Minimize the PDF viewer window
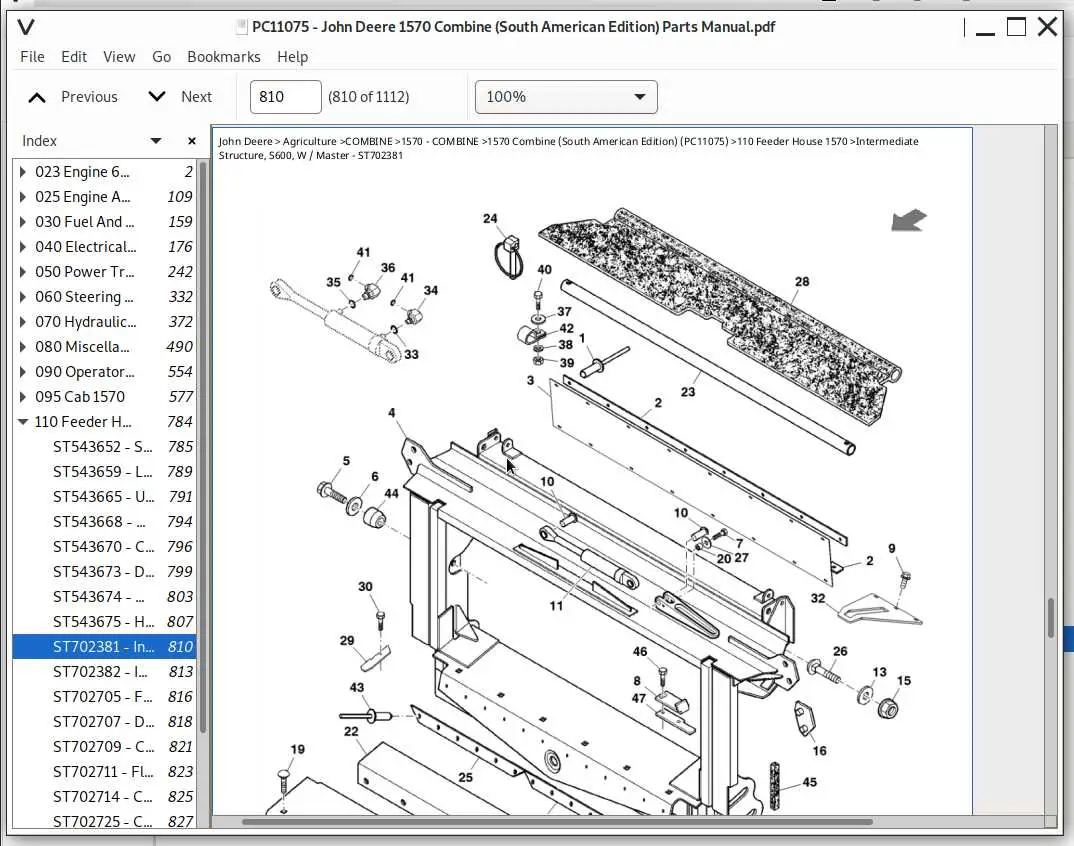Viewport: 1074px width, 846px height. tap(985, 32)
